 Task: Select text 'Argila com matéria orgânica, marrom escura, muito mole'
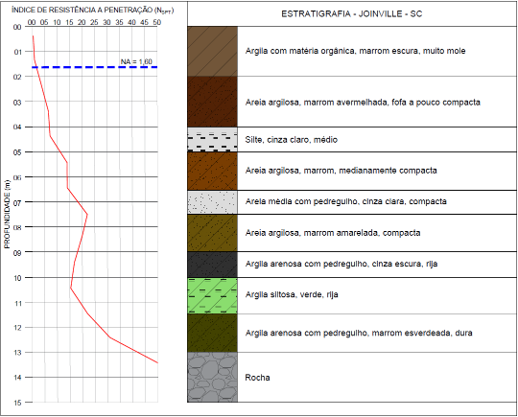pyautogui.click(x=355, y=51)
